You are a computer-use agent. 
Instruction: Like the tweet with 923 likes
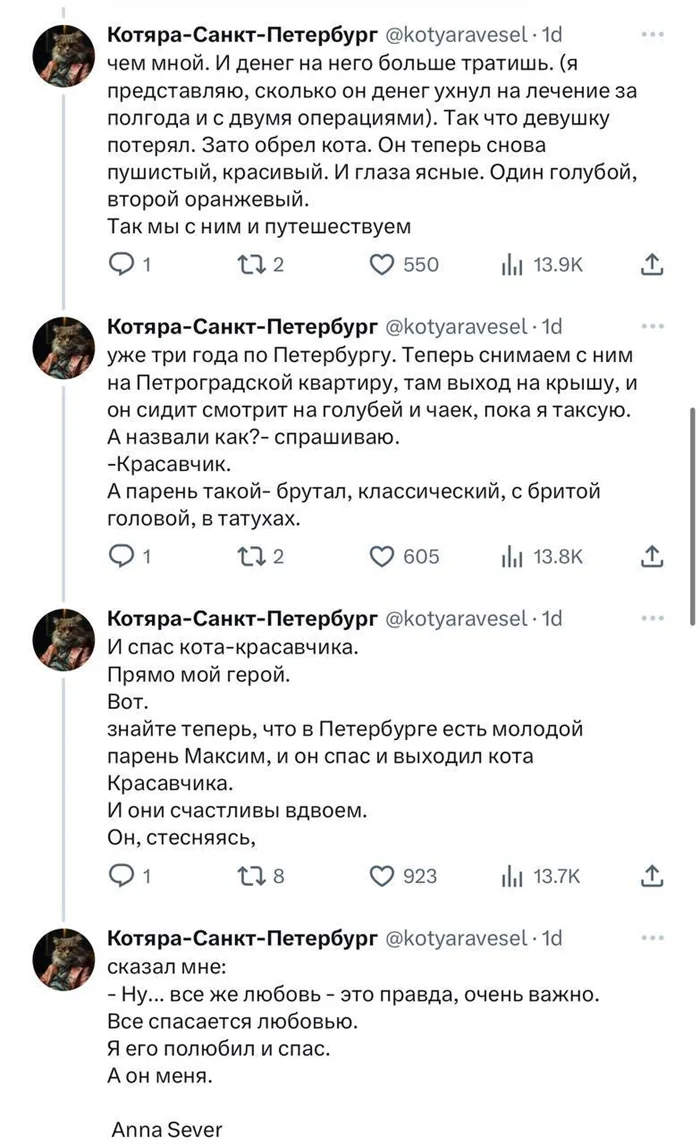381,876
